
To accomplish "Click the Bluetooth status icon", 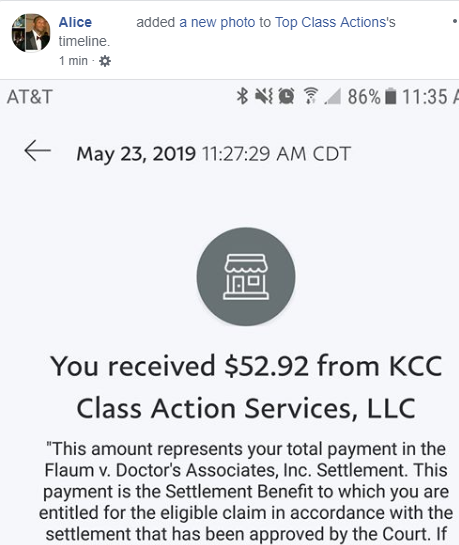I will pos(242,96).
